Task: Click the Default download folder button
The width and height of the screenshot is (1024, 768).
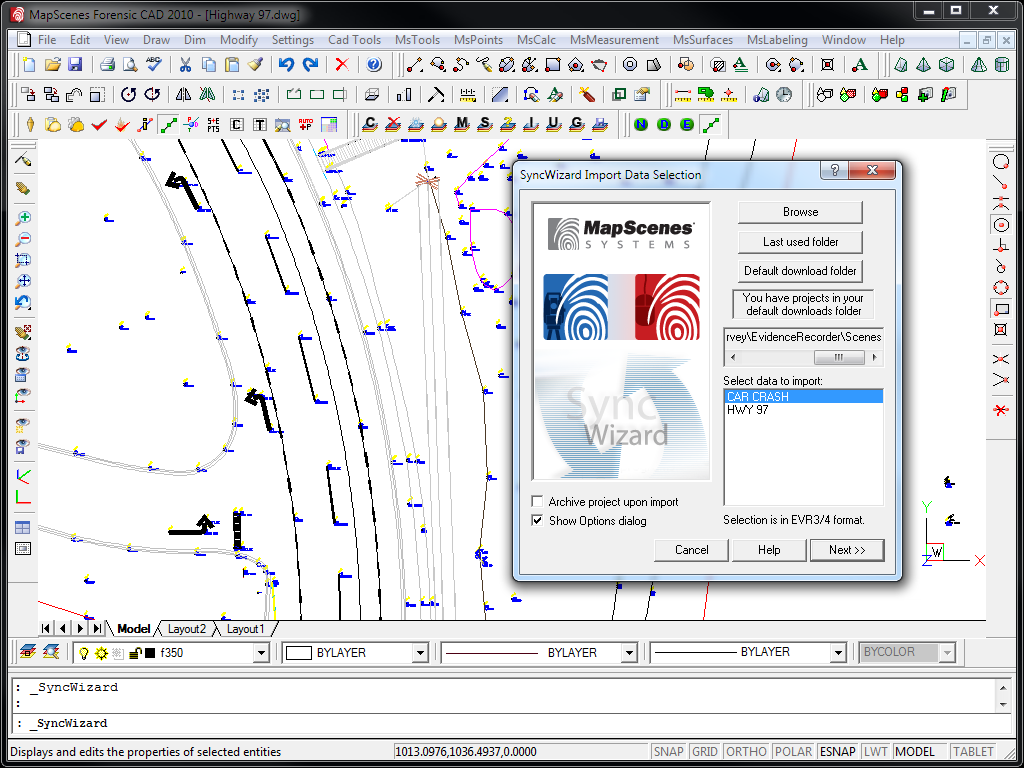Action: click(800, 270)
